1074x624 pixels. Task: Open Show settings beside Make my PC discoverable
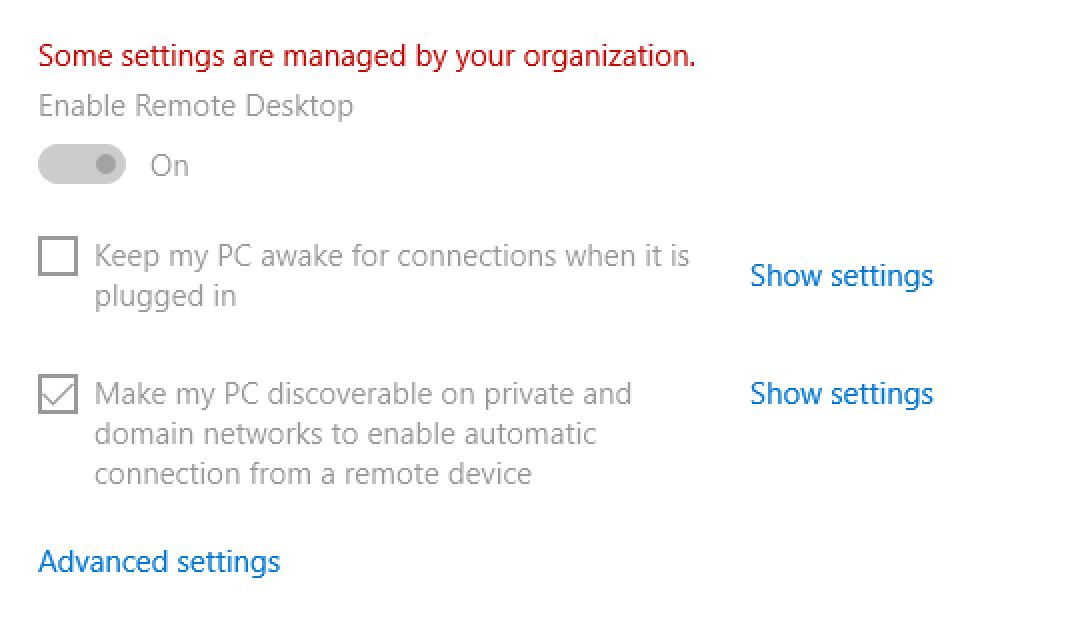(841, 394)
